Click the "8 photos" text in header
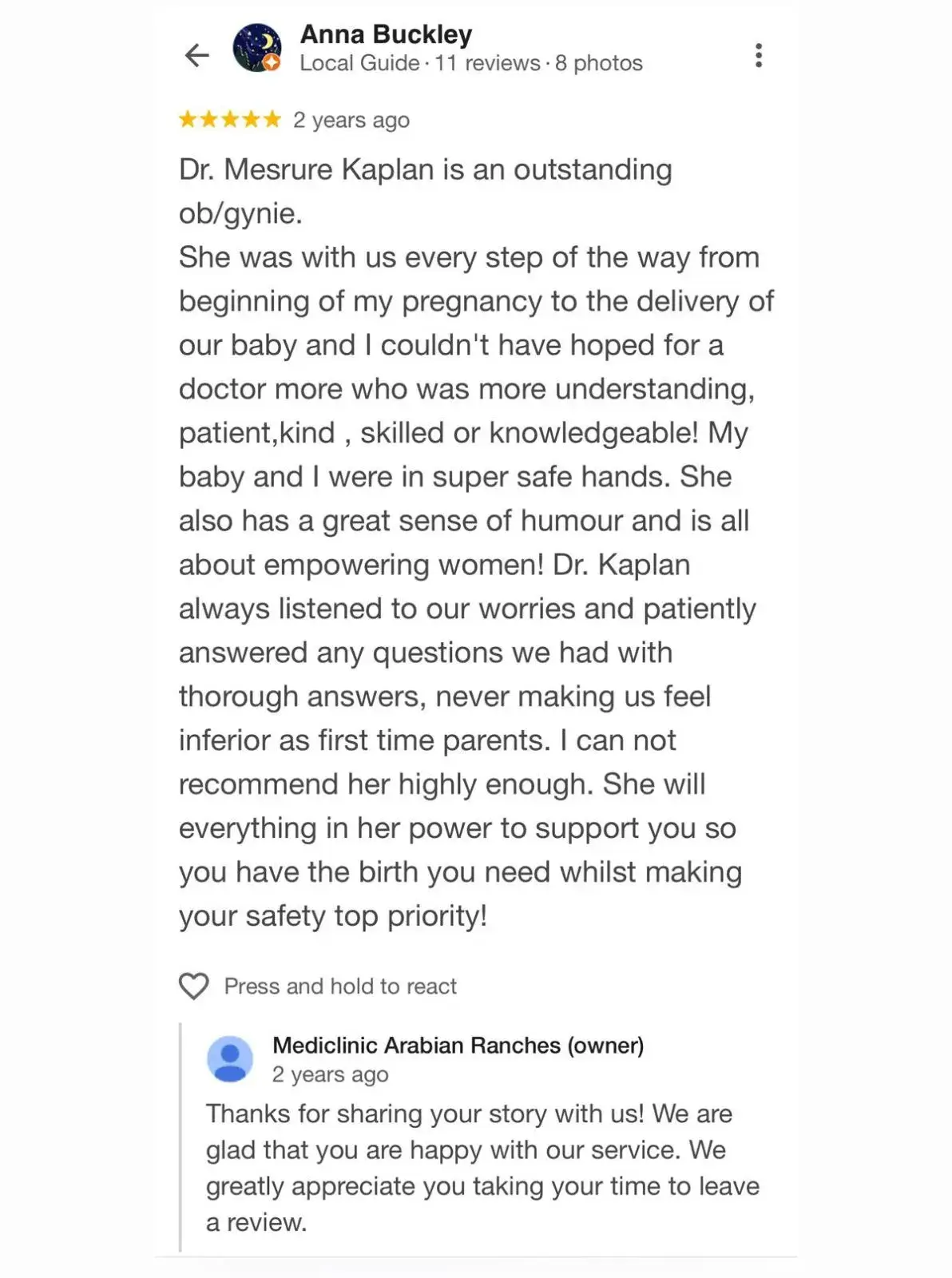The width and height of the screenshot is (952, 1278). (599, 63)
